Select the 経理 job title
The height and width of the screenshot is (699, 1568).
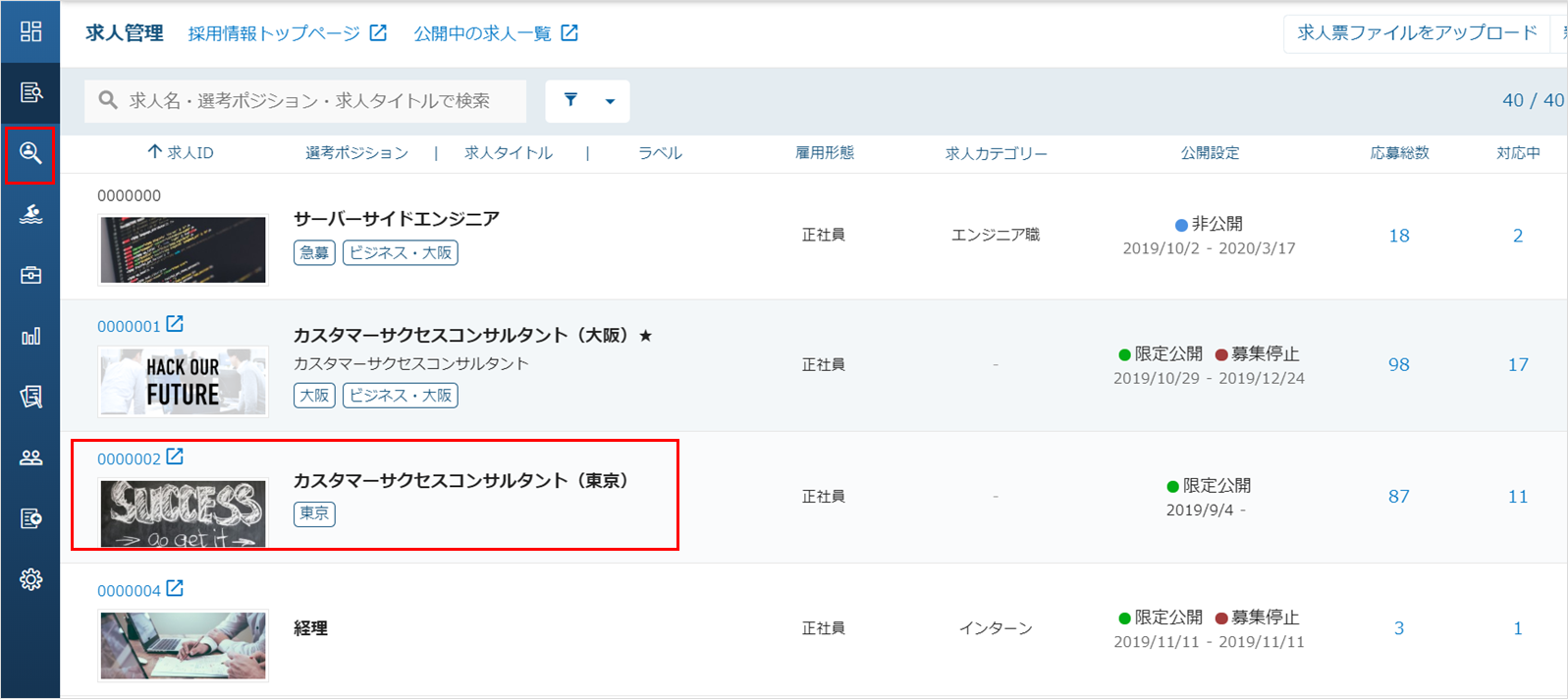[x=310, y=628]
